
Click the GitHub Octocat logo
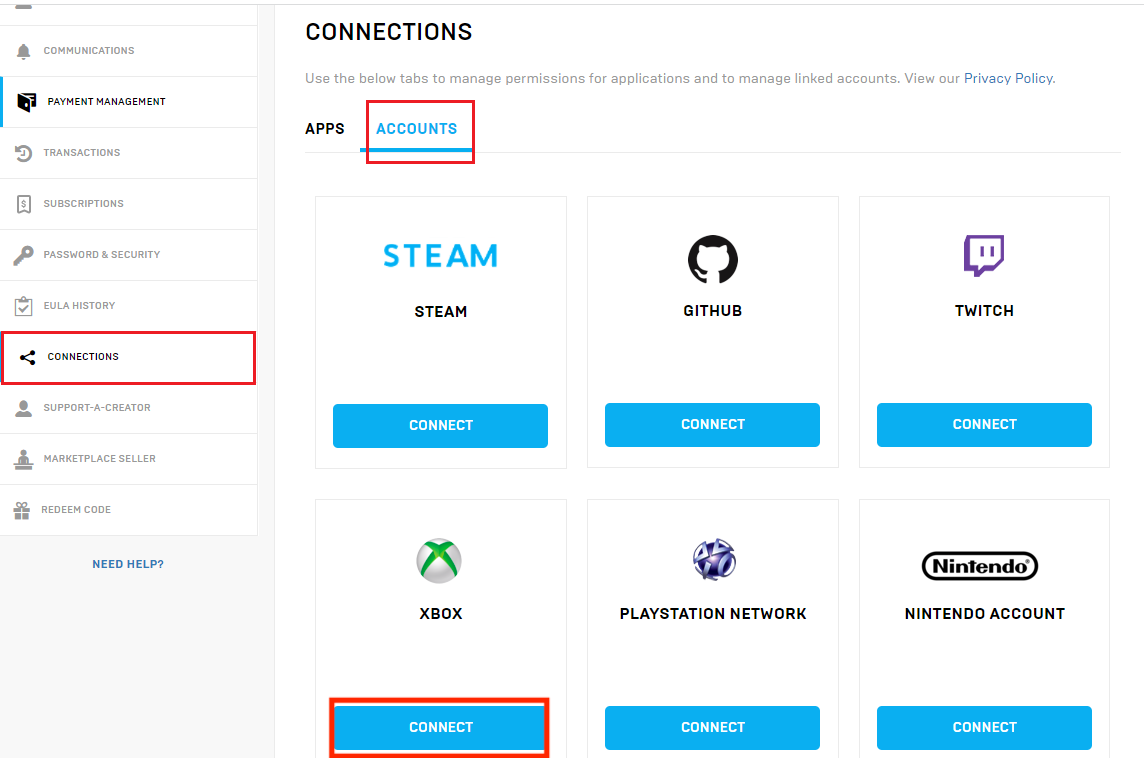[713, 259]
